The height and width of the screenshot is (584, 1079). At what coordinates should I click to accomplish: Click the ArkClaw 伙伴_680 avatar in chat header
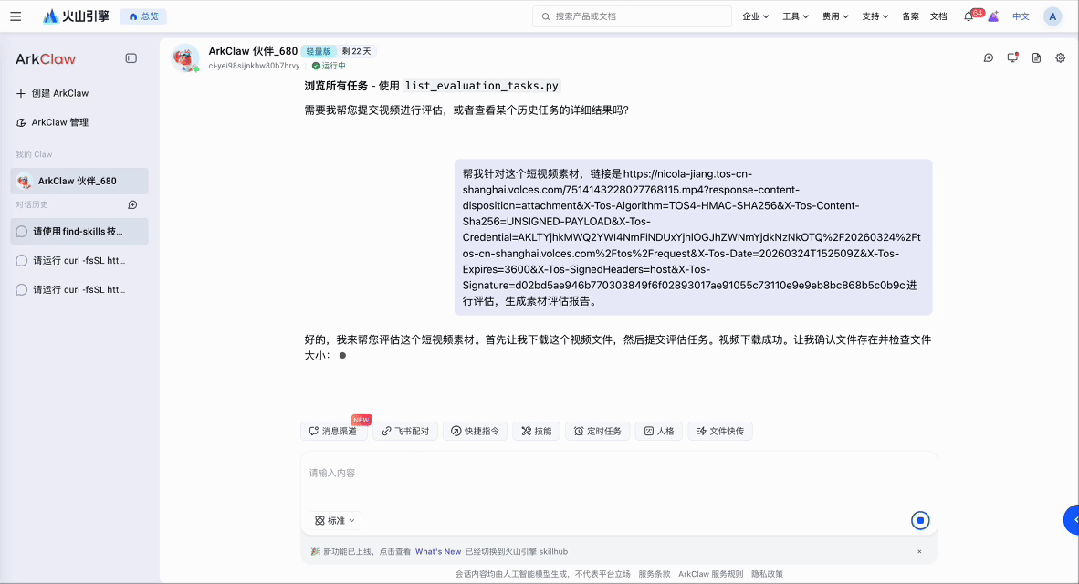(185, 58)
